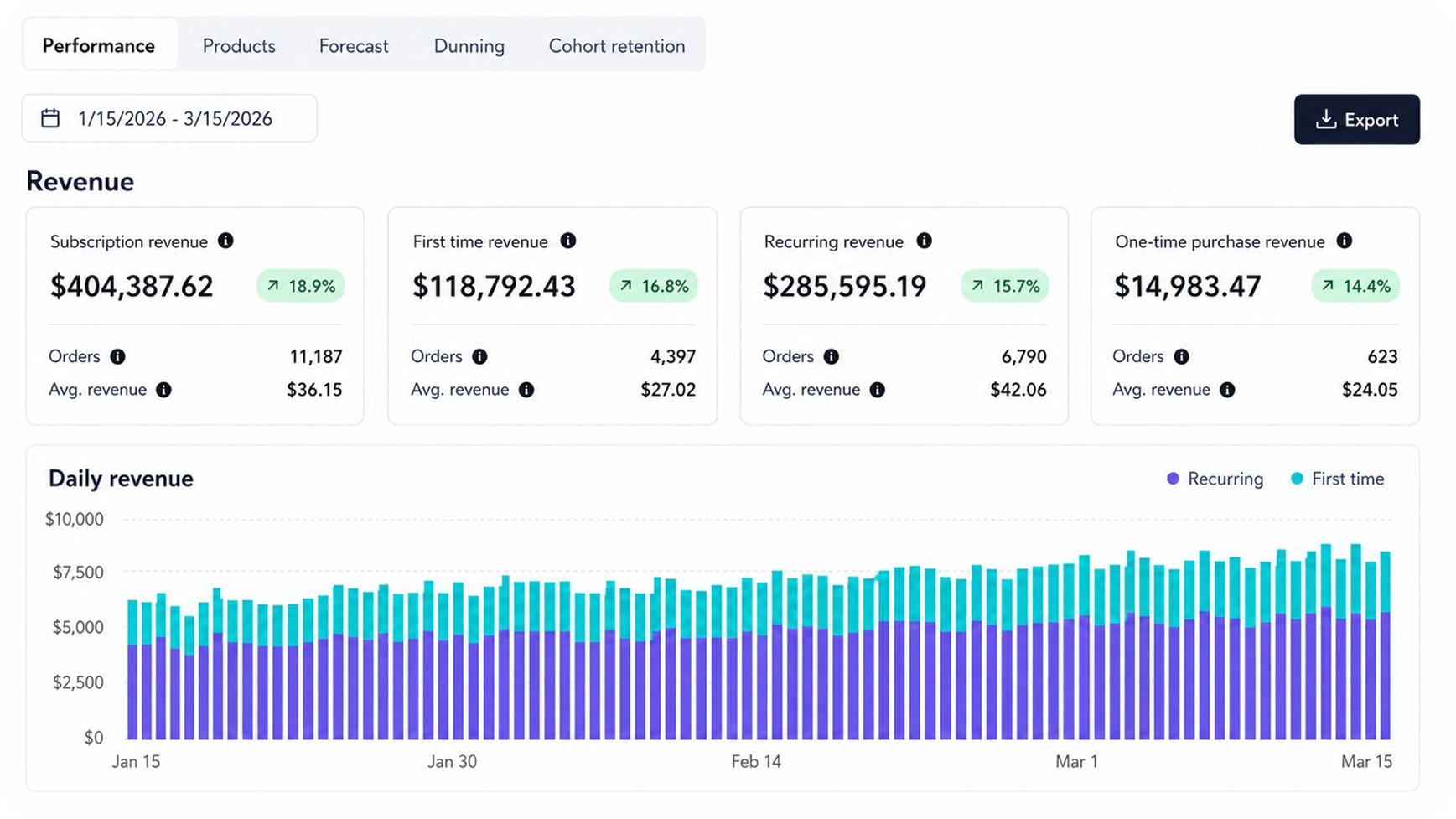This screenshot has width=1456, height=819.
Task: Switch to the Products tab
Action: [239, 45]
